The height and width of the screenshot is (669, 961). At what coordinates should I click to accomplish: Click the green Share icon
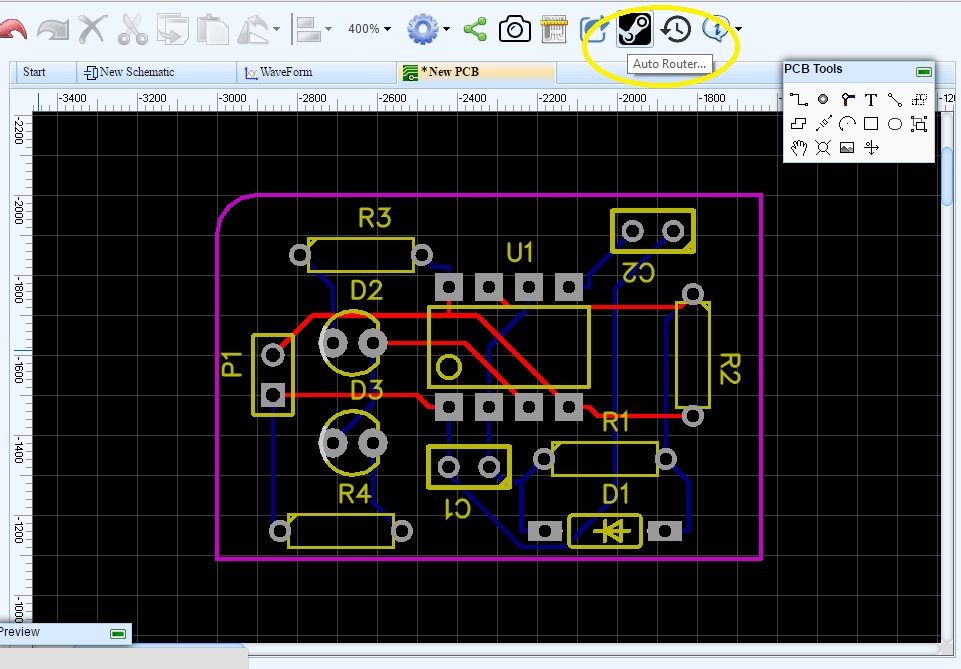click(x=475, y=29)
